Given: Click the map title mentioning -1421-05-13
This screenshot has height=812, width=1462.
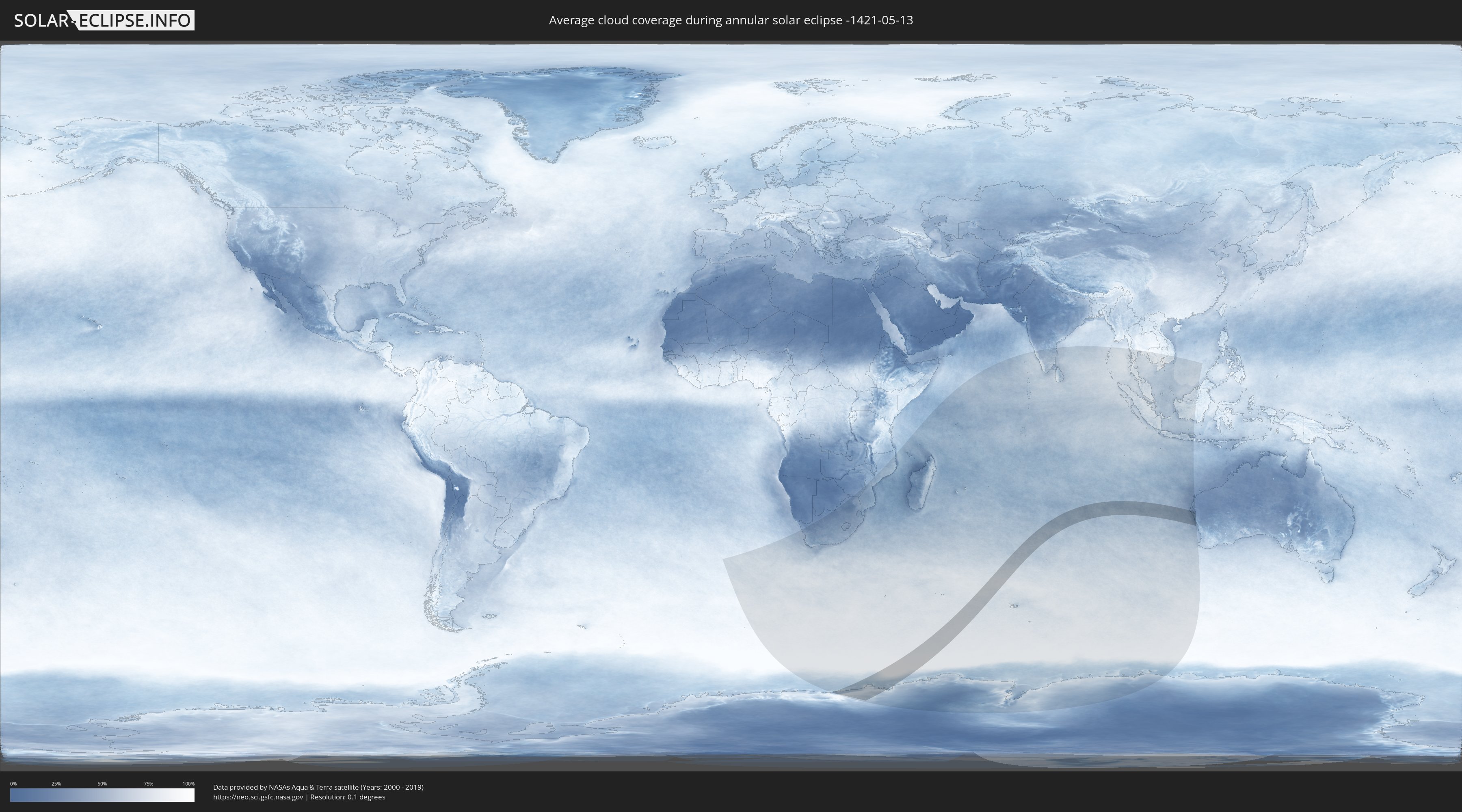Looking at the screenshot, I should [731, 20].
